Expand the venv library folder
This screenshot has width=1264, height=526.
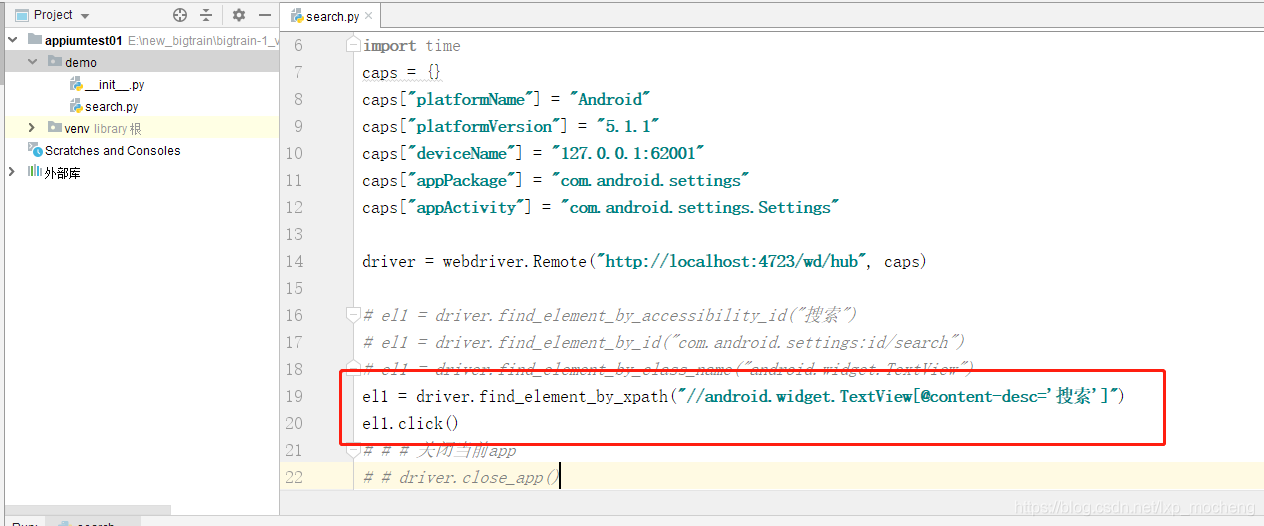click(x=33, y=128)
